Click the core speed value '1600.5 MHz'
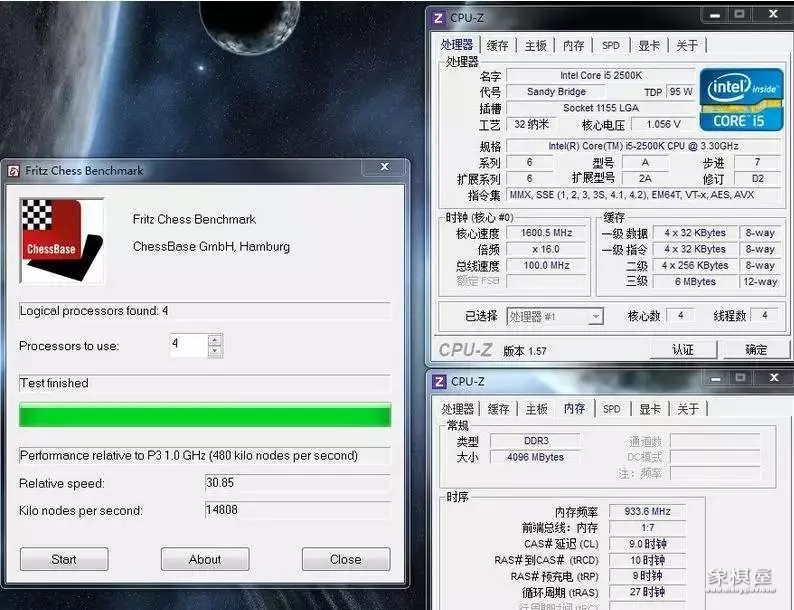The image size is (794, 610). pyautogui.click(x=546, y=233)
